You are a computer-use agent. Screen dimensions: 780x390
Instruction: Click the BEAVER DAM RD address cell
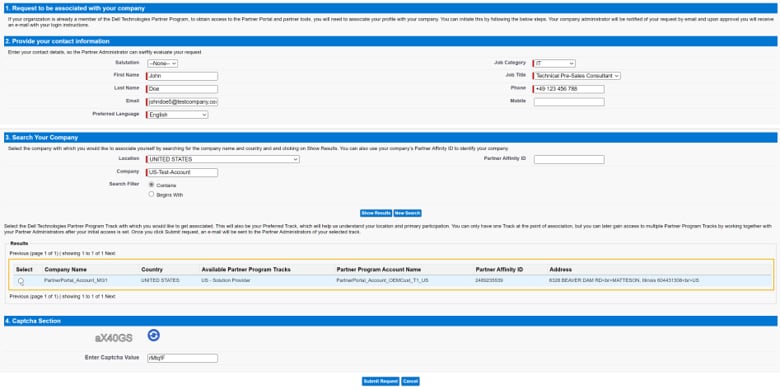624,281
